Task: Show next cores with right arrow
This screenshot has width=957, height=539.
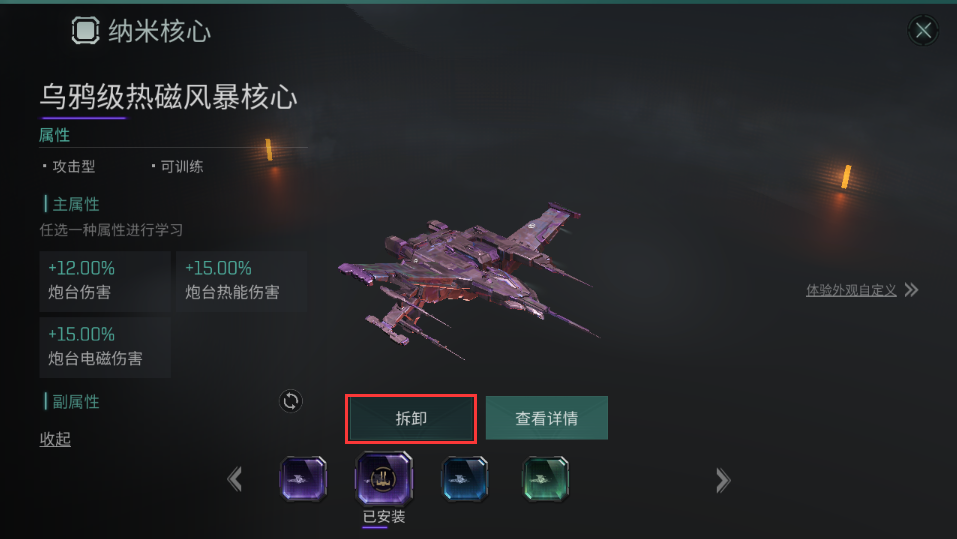Action: pyautogui.click(x=723, y=480)
